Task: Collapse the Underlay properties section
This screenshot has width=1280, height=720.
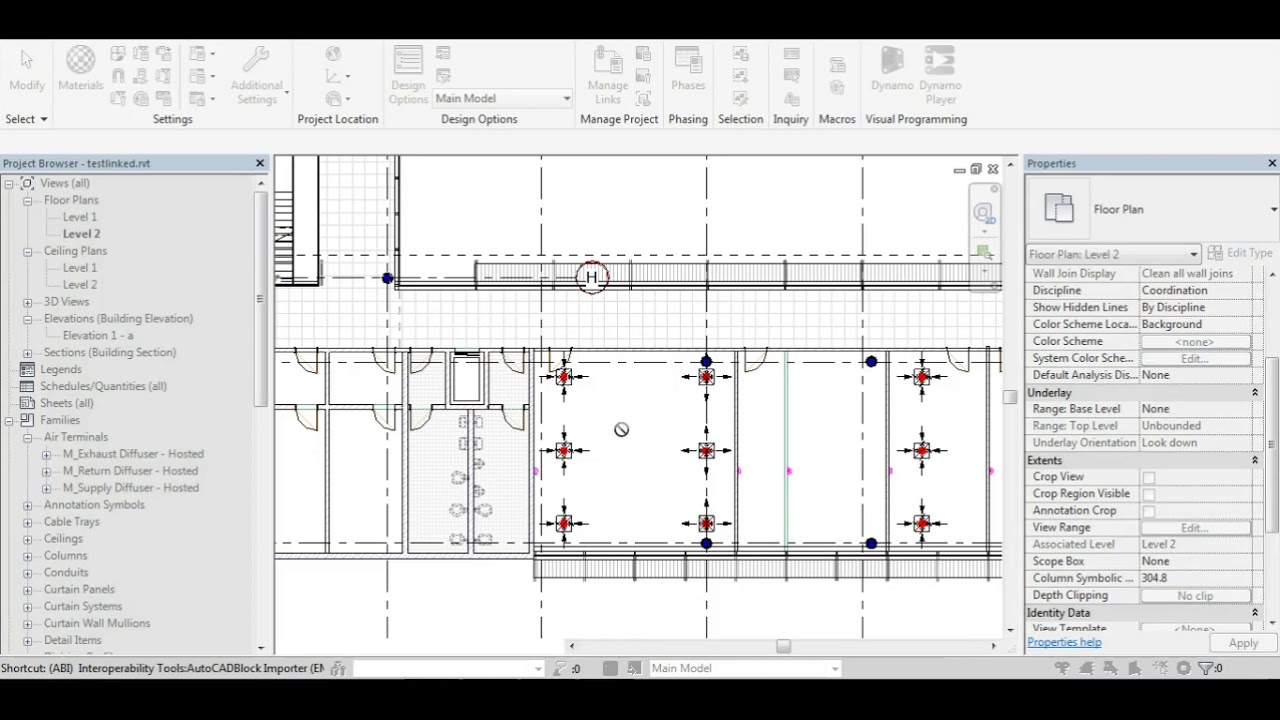Action: [1255, 392]
